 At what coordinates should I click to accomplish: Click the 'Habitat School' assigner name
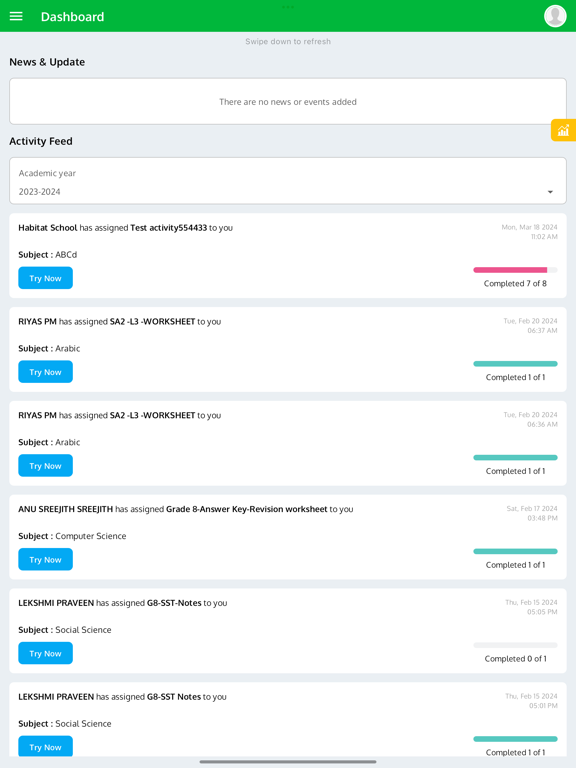point(48,228)
